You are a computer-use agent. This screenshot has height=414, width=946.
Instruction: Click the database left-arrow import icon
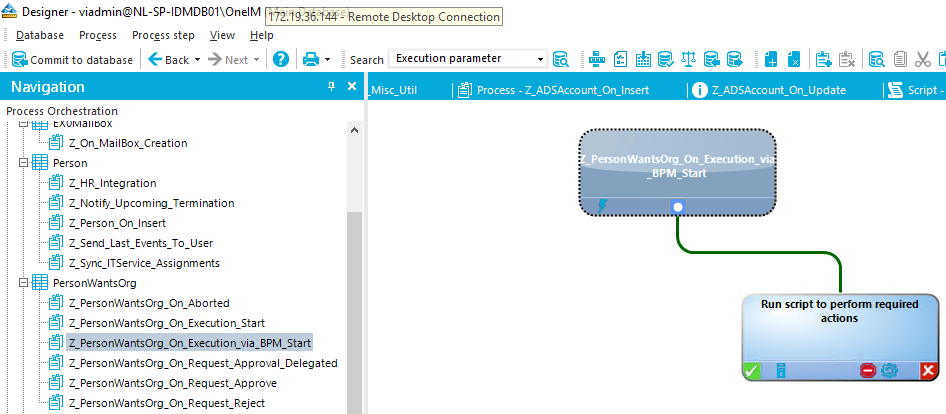pyautogui.click(x=711, y=59)
